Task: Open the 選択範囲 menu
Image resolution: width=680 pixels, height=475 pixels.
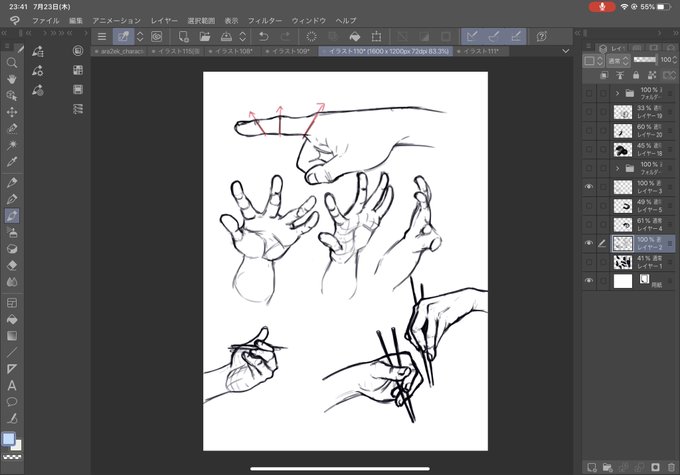Action: tap(201, 20)
